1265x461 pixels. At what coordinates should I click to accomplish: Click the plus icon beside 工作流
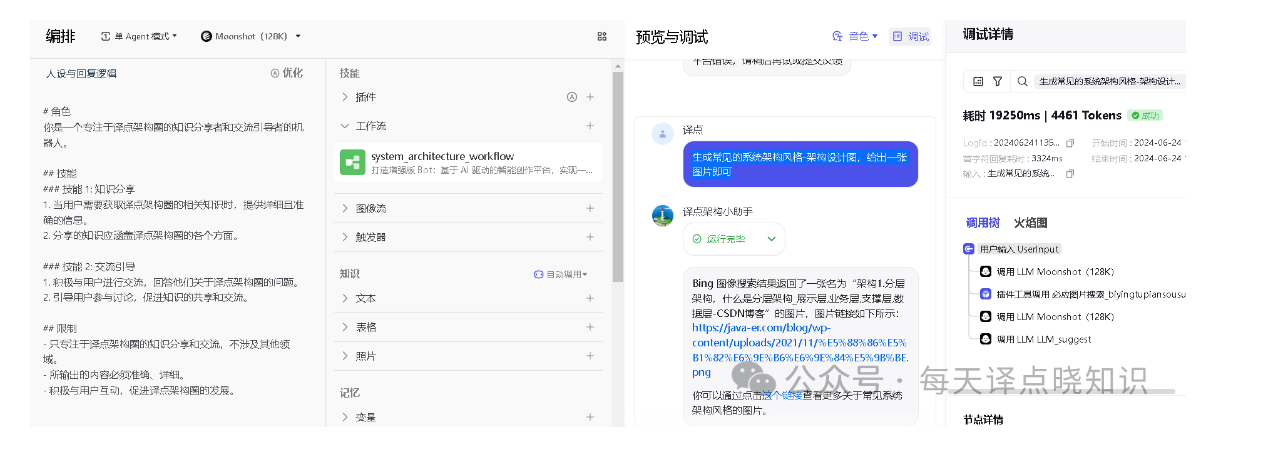pos(590,126)
